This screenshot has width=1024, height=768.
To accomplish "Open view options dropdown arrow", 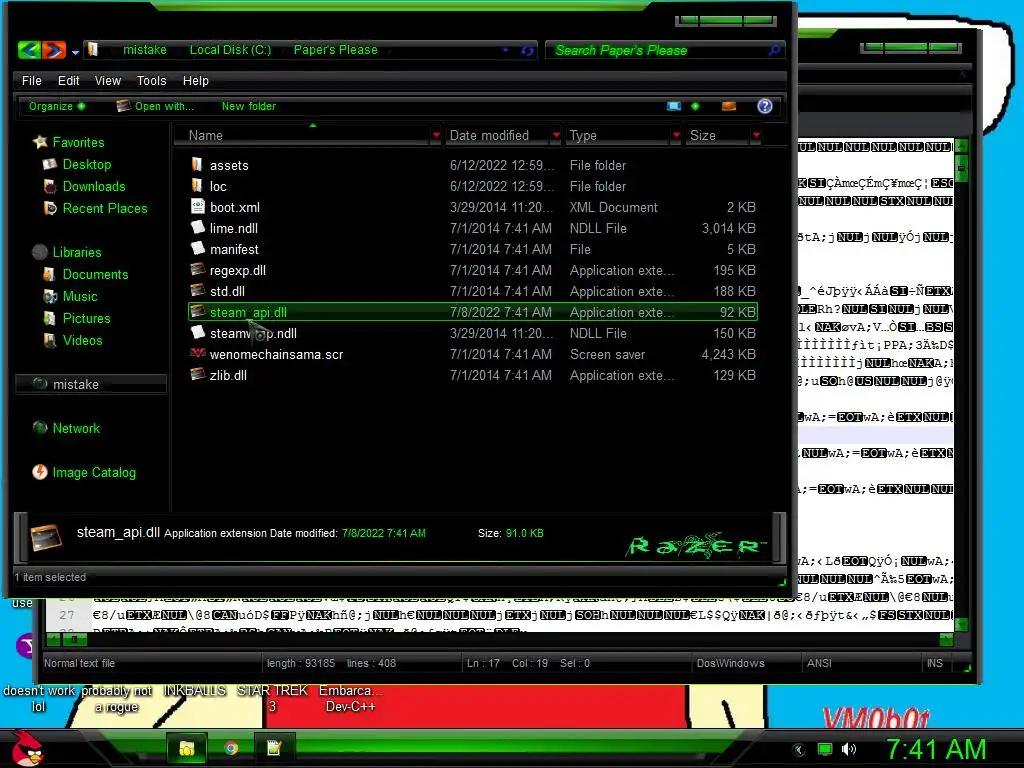I will (695, 106).
